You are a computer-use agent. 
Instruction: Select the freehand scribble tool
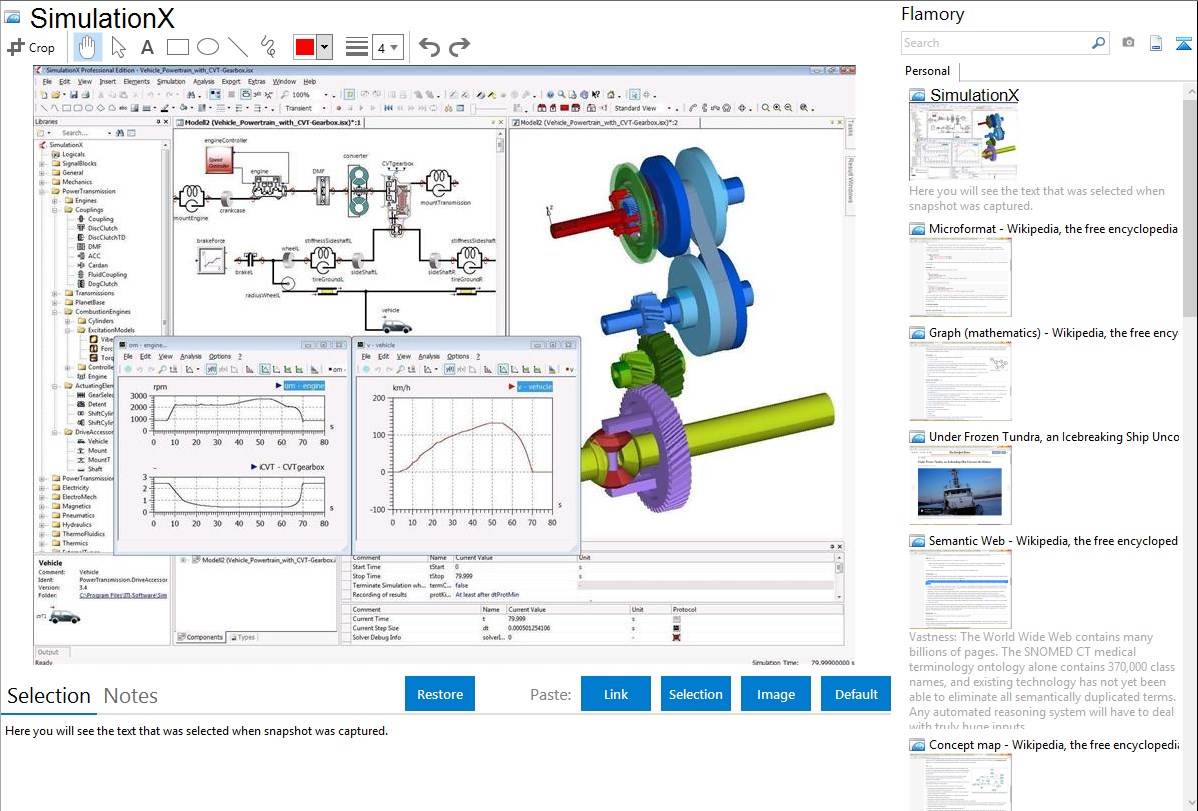pyautogui.click(x=268, y=47)
